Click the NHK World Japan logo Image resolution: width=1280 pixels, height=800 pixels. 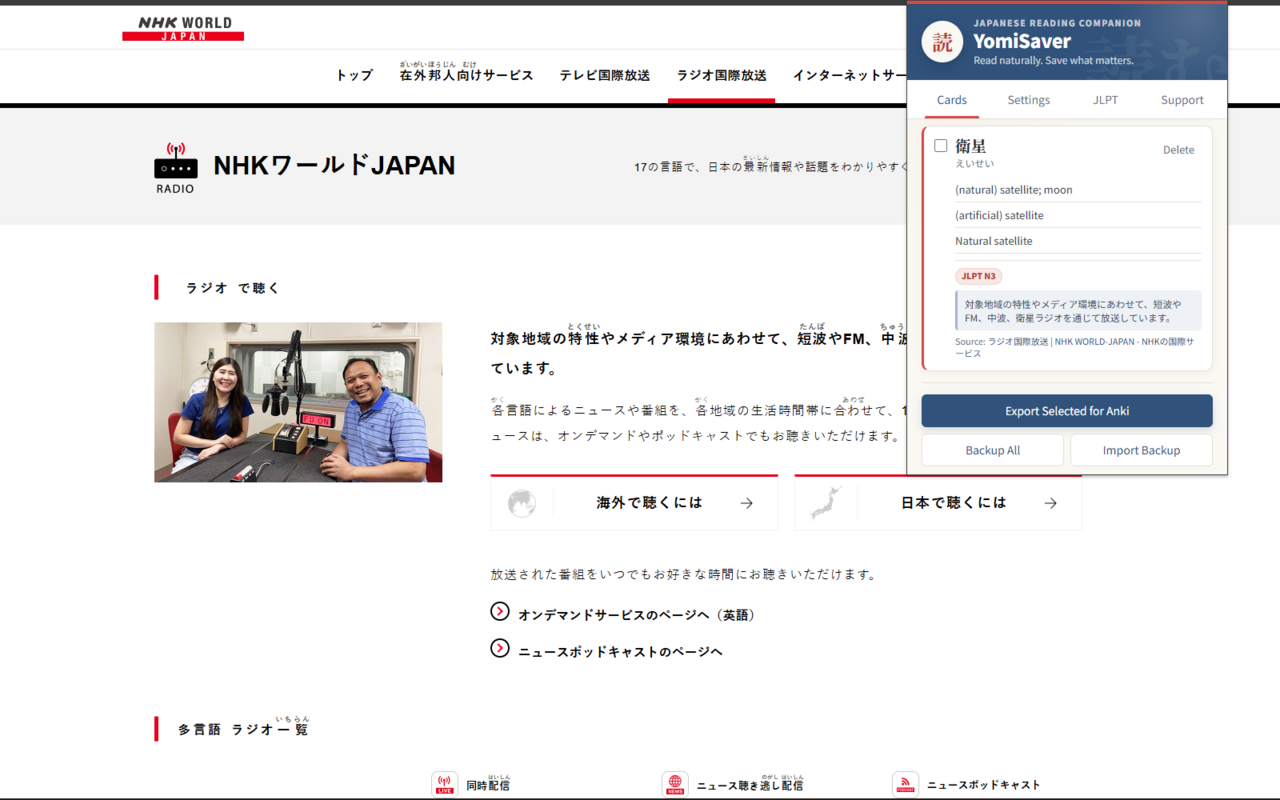coord(183,28)
